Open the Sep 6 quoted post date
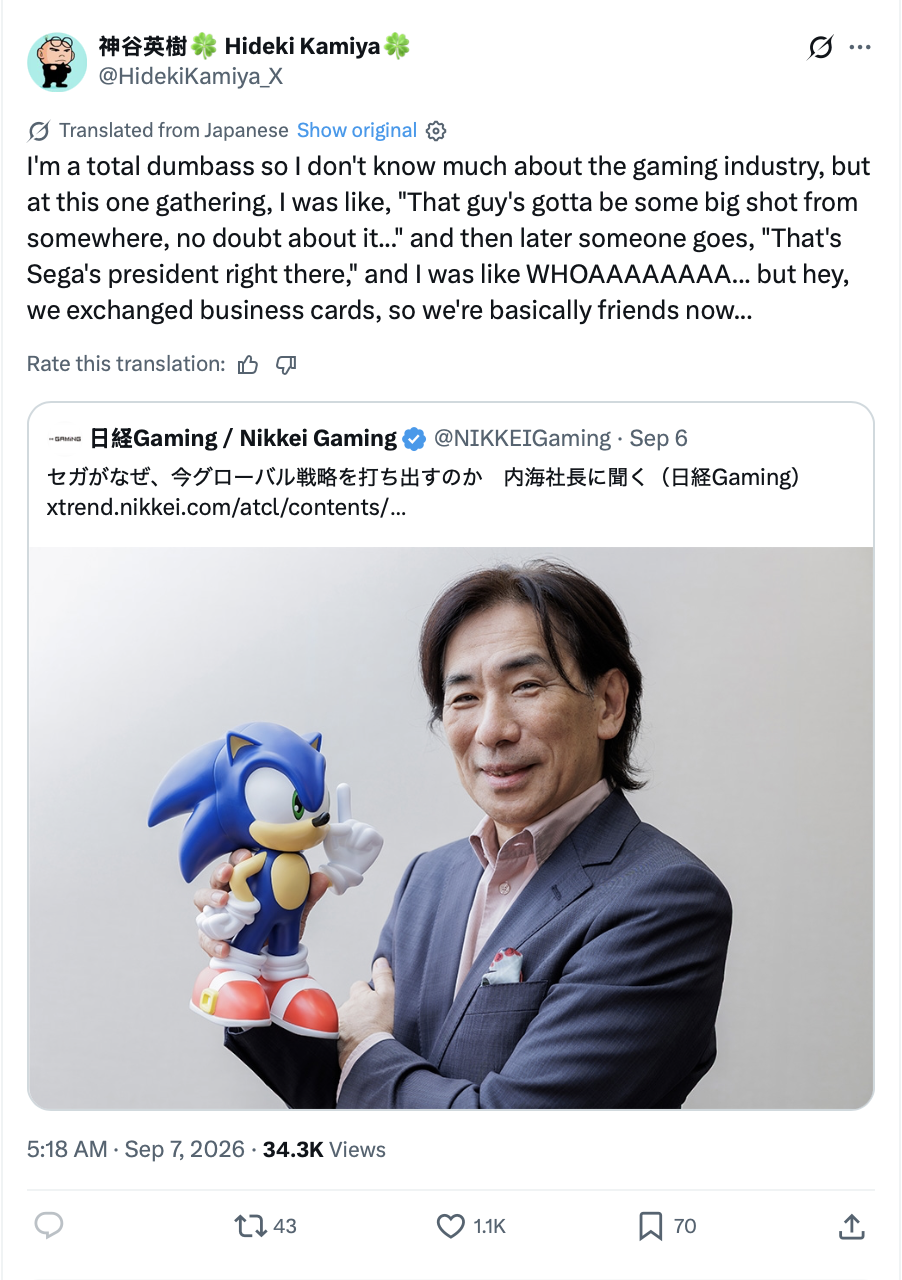902x1280 pixels. [658, 438]
